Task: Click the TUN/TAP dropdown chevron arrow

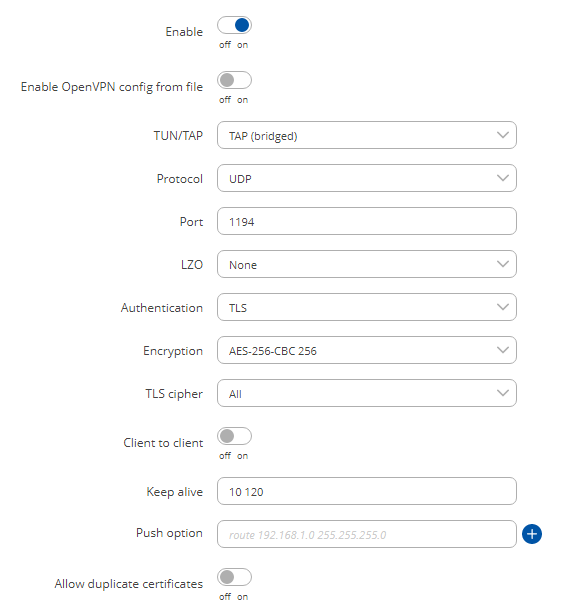Action: coord(503,135)
